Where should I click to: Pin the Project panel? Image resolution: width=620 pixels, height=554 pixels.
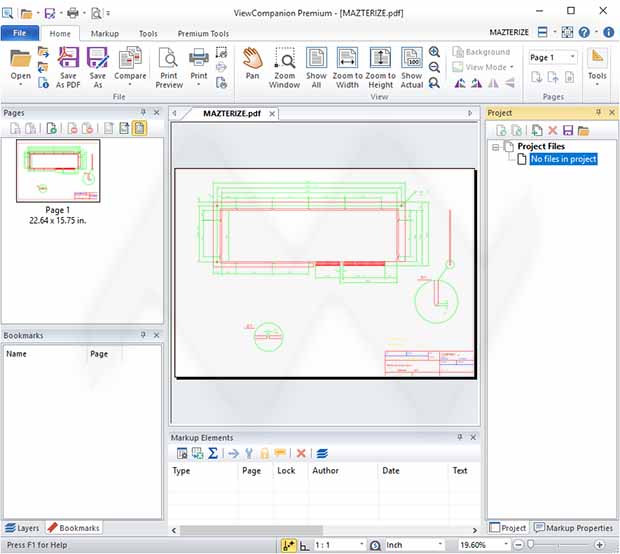[x=598, y=112]
